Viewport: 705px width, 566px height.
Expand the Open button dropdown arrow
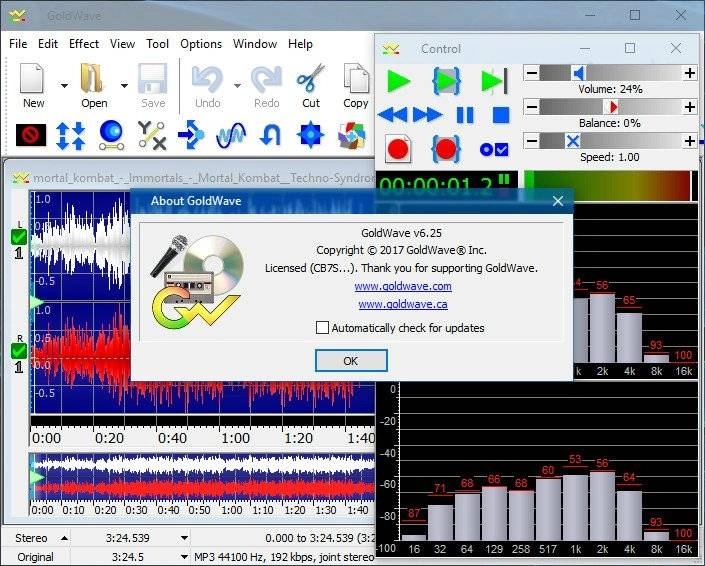[124, 85]
